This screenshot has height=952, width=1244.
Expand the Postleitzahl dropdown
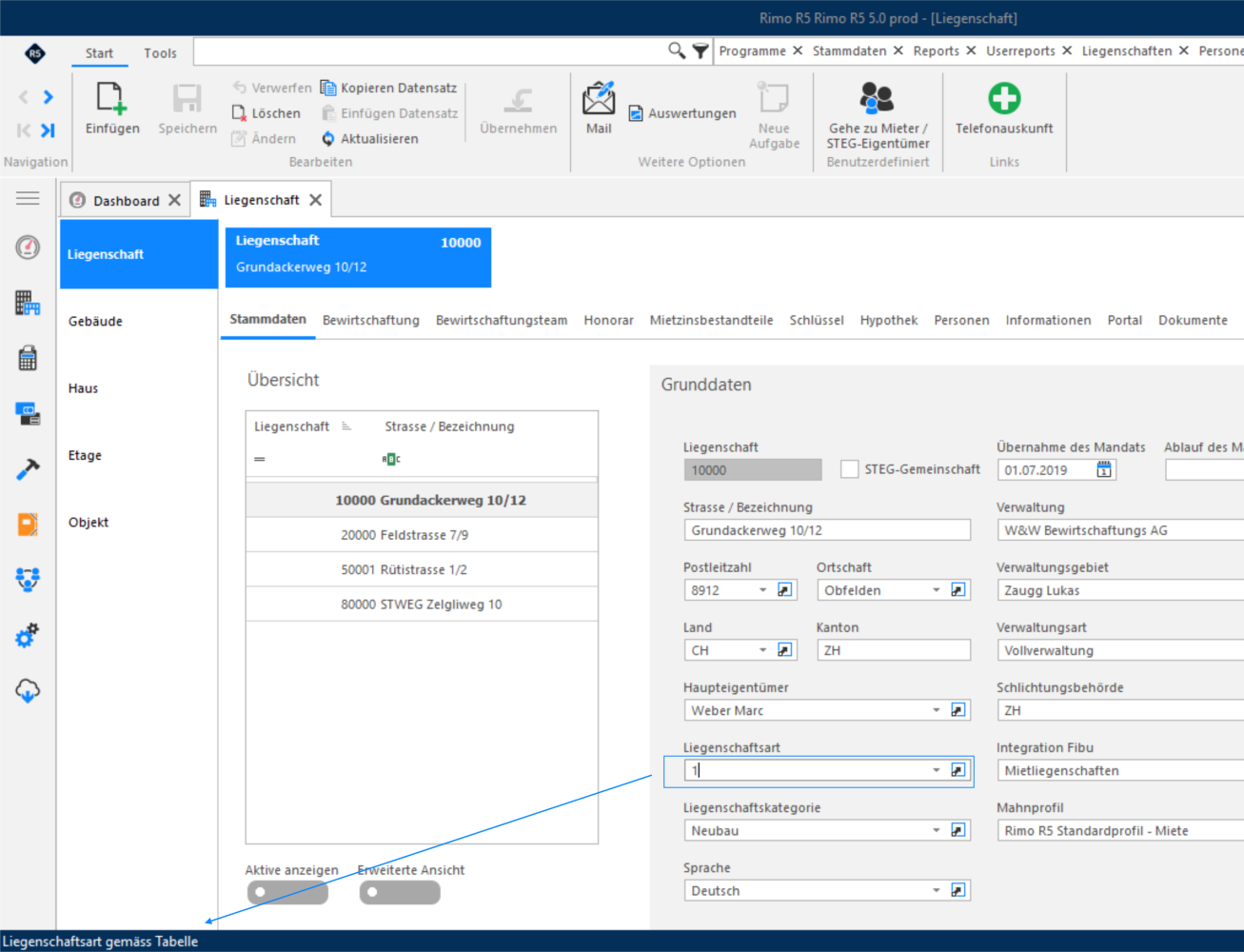(x=762, y=590)
